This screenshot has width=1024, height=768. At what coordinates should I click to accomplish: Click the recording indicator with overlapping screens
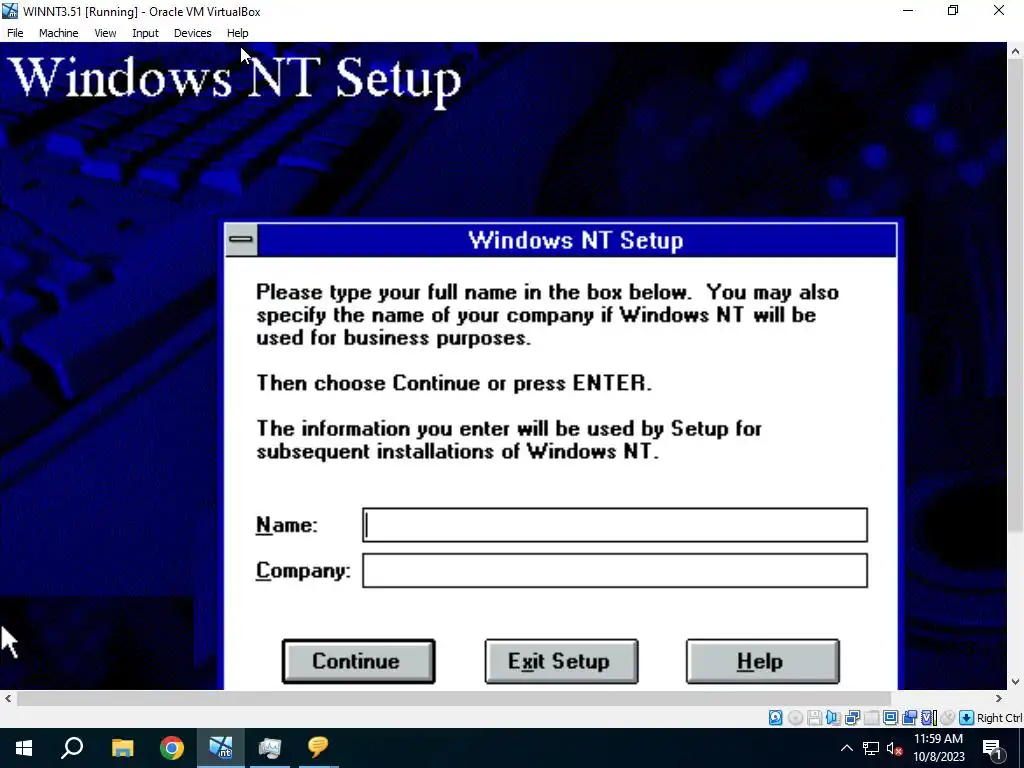(x=909, y=718)
